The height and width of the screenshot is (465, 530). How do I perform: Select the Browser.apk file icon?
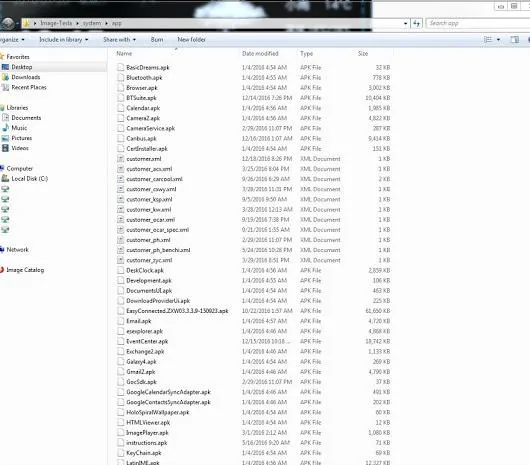pyautogui.click(x=120, y=88)
